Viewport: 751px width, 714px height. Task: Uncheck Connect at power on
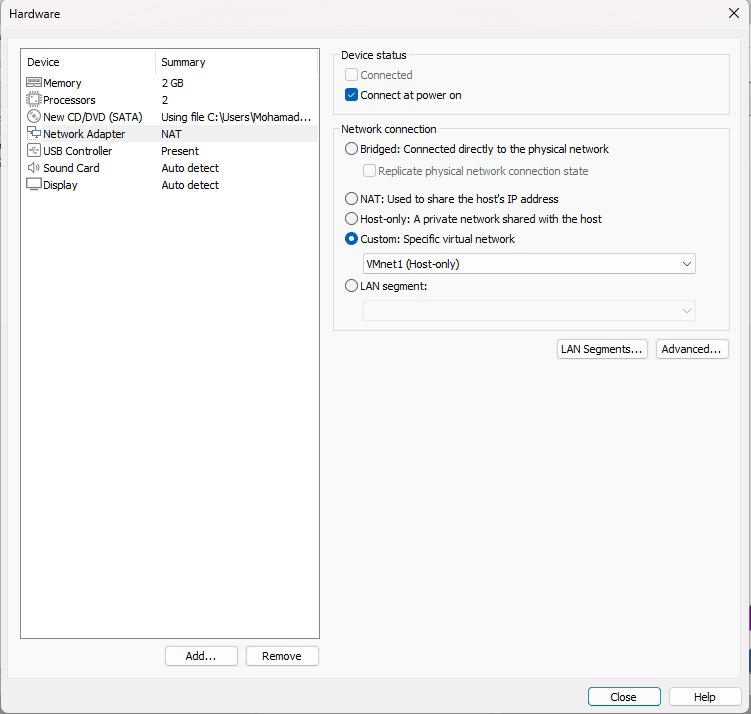click(x=351, y=95)
